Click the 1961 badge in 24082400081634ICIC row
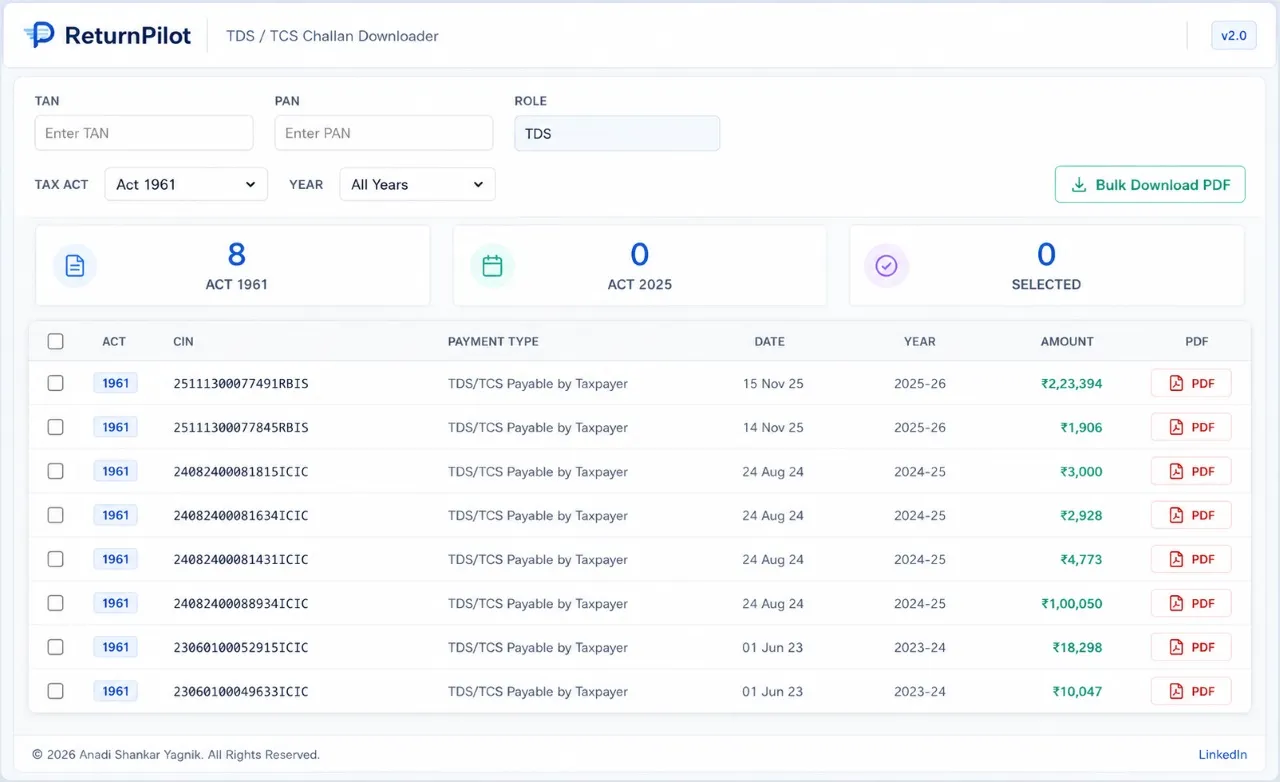This screenshot has height=782, width=1280. coord(116,515)
